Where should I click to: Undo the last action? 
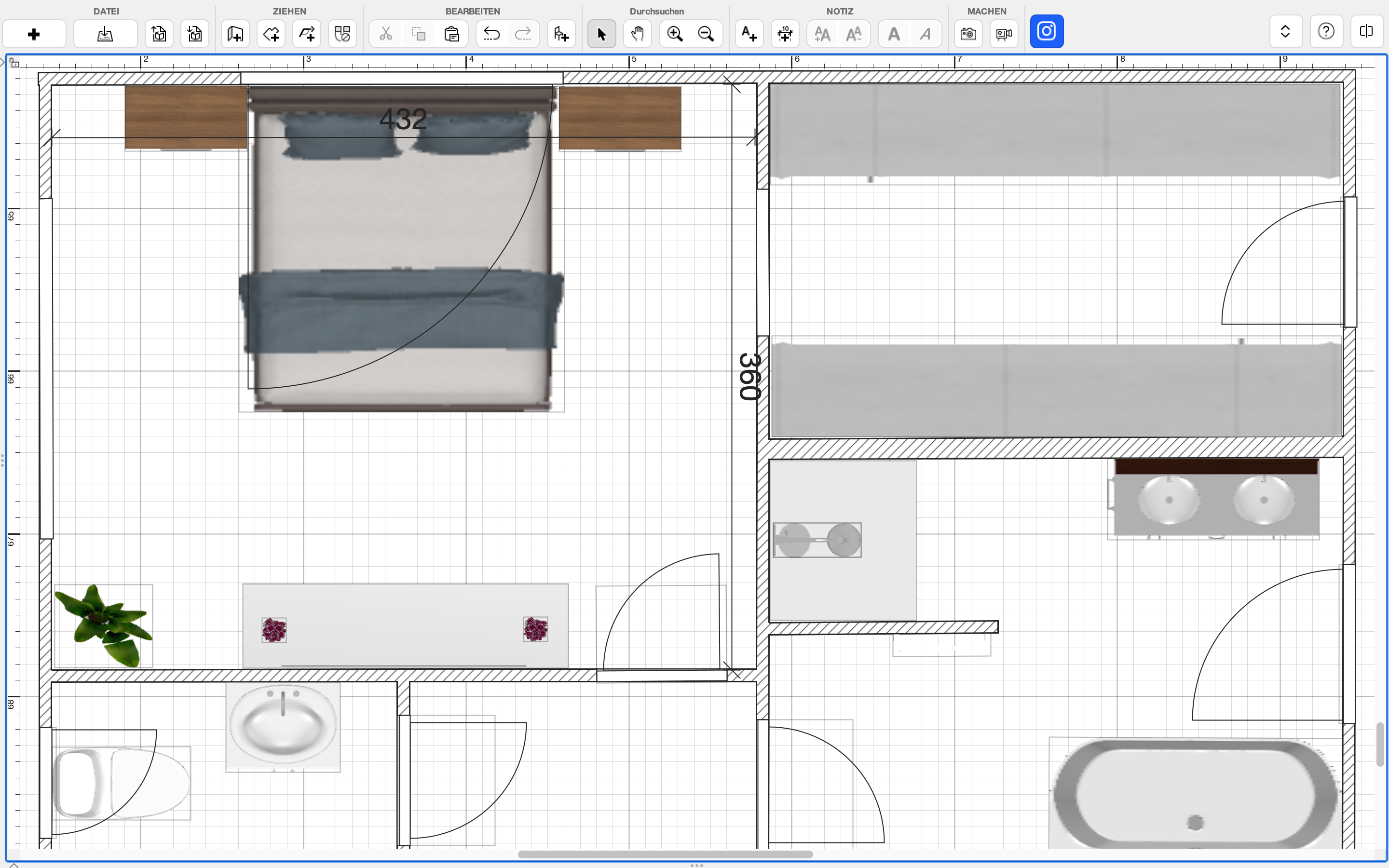pos(491,34)
